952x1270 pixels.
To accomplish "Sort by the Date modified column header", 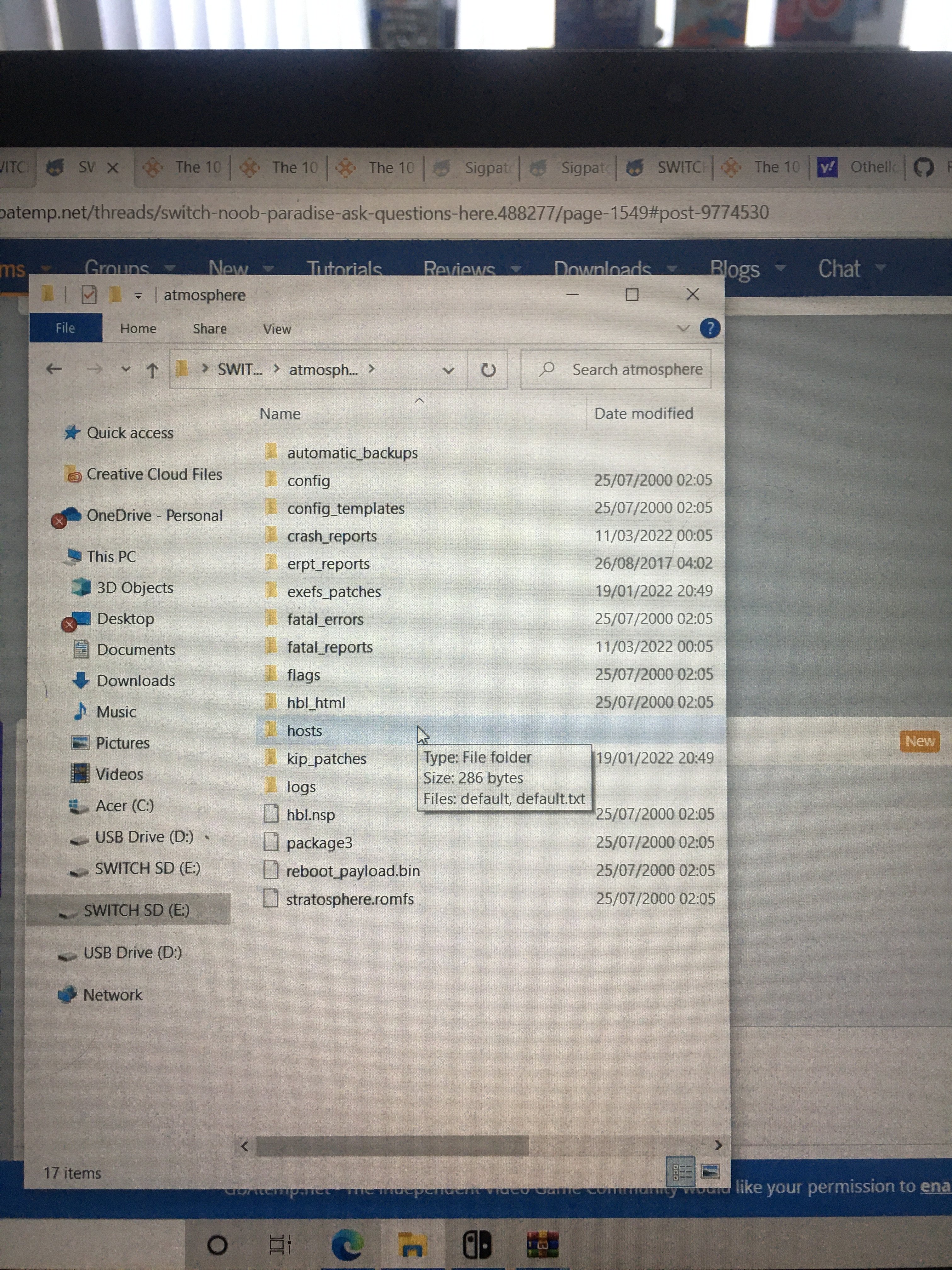I will point(644,413).
